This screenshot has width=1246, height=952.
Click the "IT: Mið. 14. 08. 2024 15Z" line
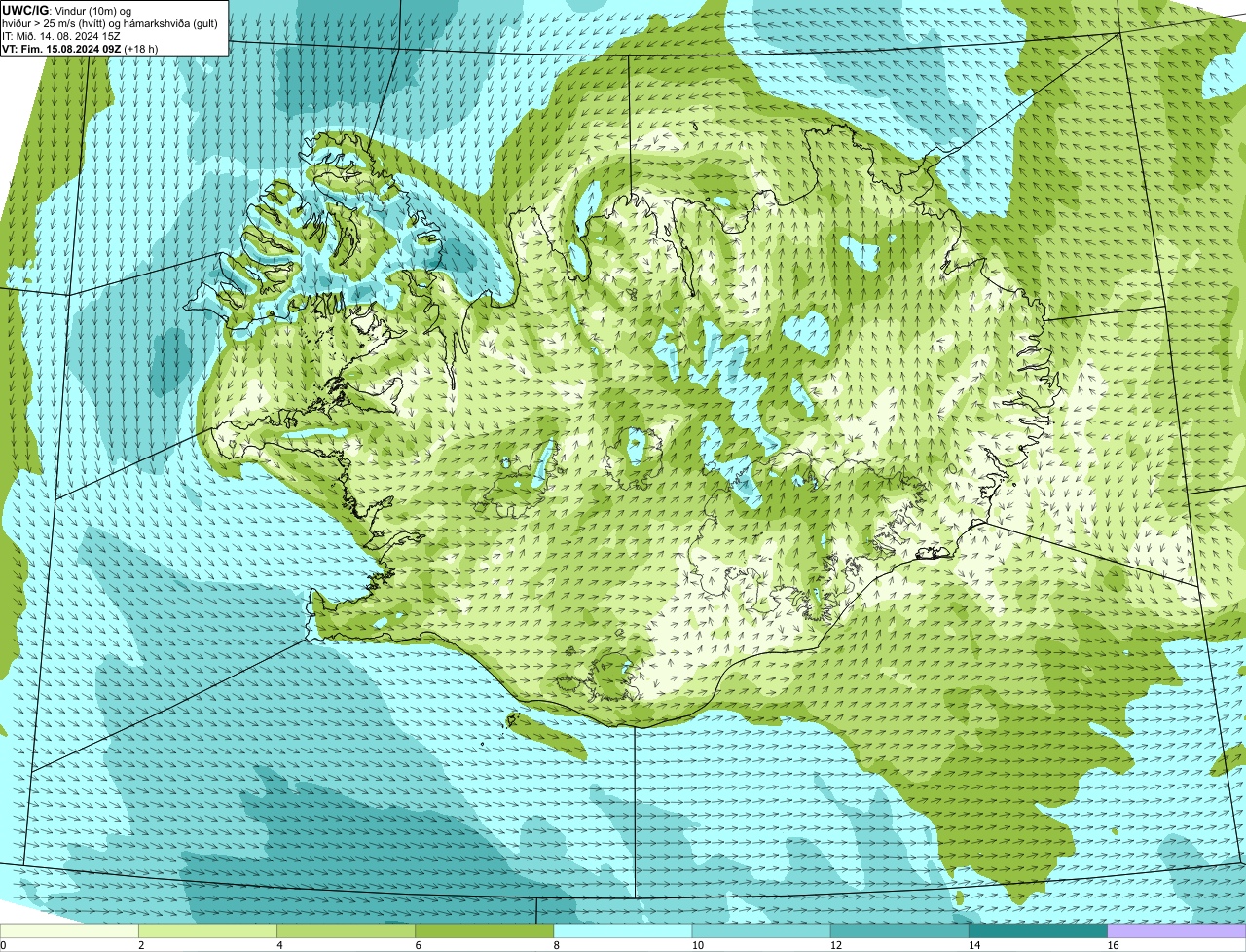click(61, 36)
